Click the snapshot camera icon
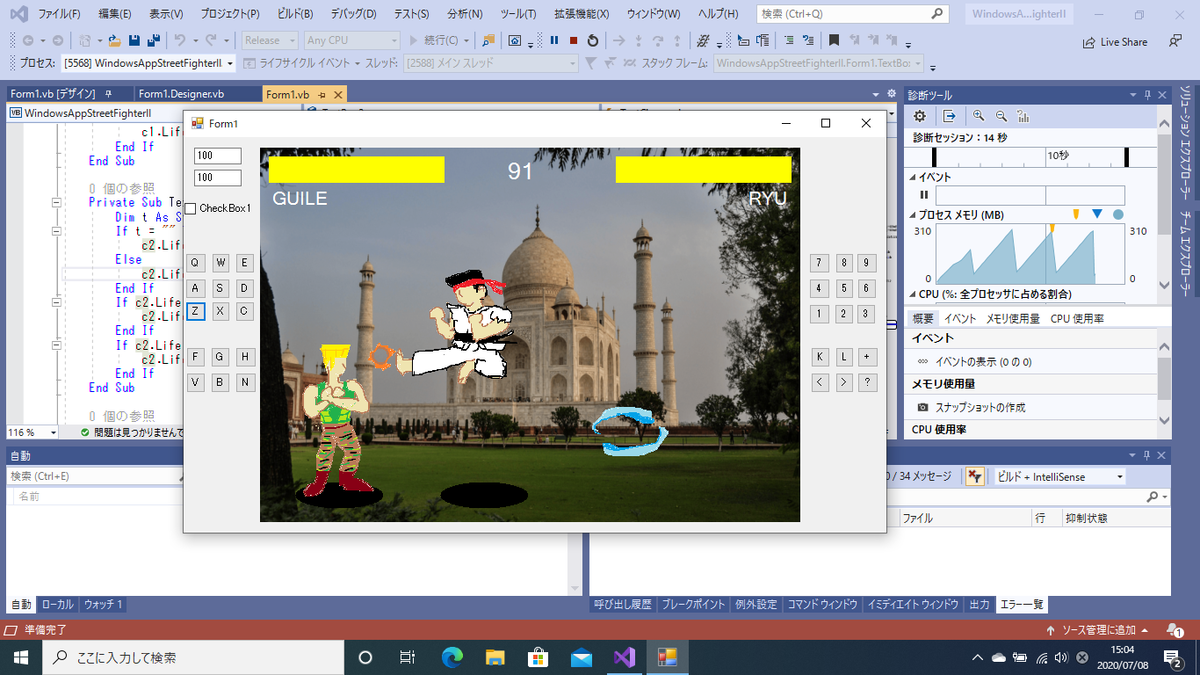1200x675 pixels. coord(922,408)
